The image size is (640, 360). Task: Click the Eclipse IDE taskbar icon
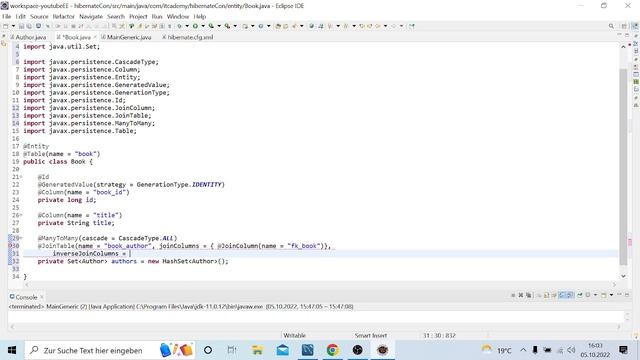click(382, 350)
